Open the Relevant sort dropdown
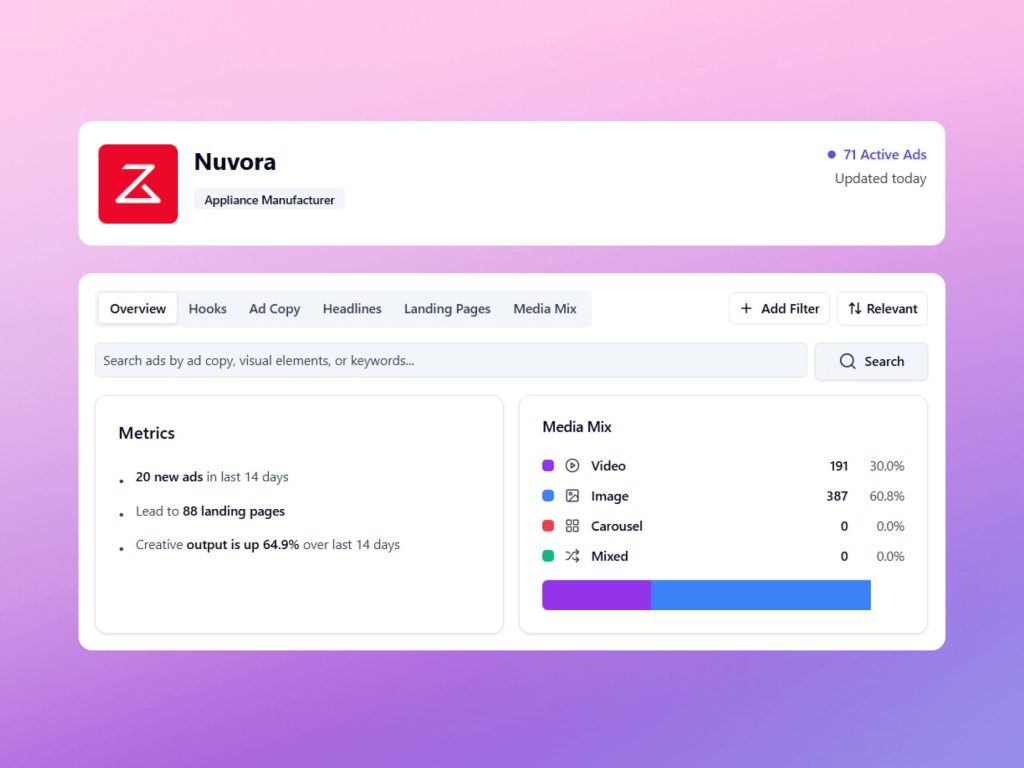 tap(882, 309)
